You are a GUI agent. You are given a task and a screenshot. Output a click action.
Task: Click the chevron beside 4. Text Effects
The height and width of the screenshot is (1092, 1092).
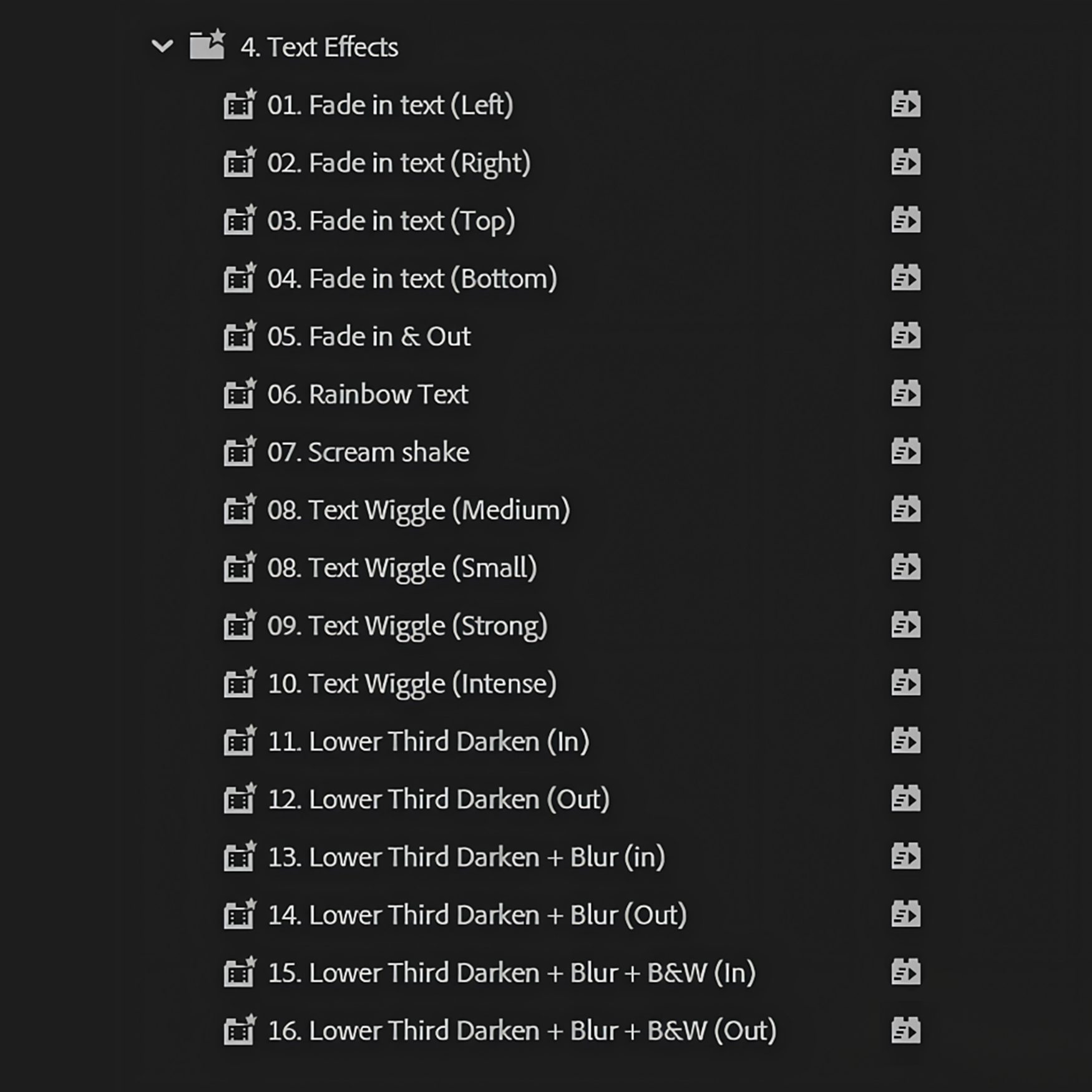[x=161, y=46]
